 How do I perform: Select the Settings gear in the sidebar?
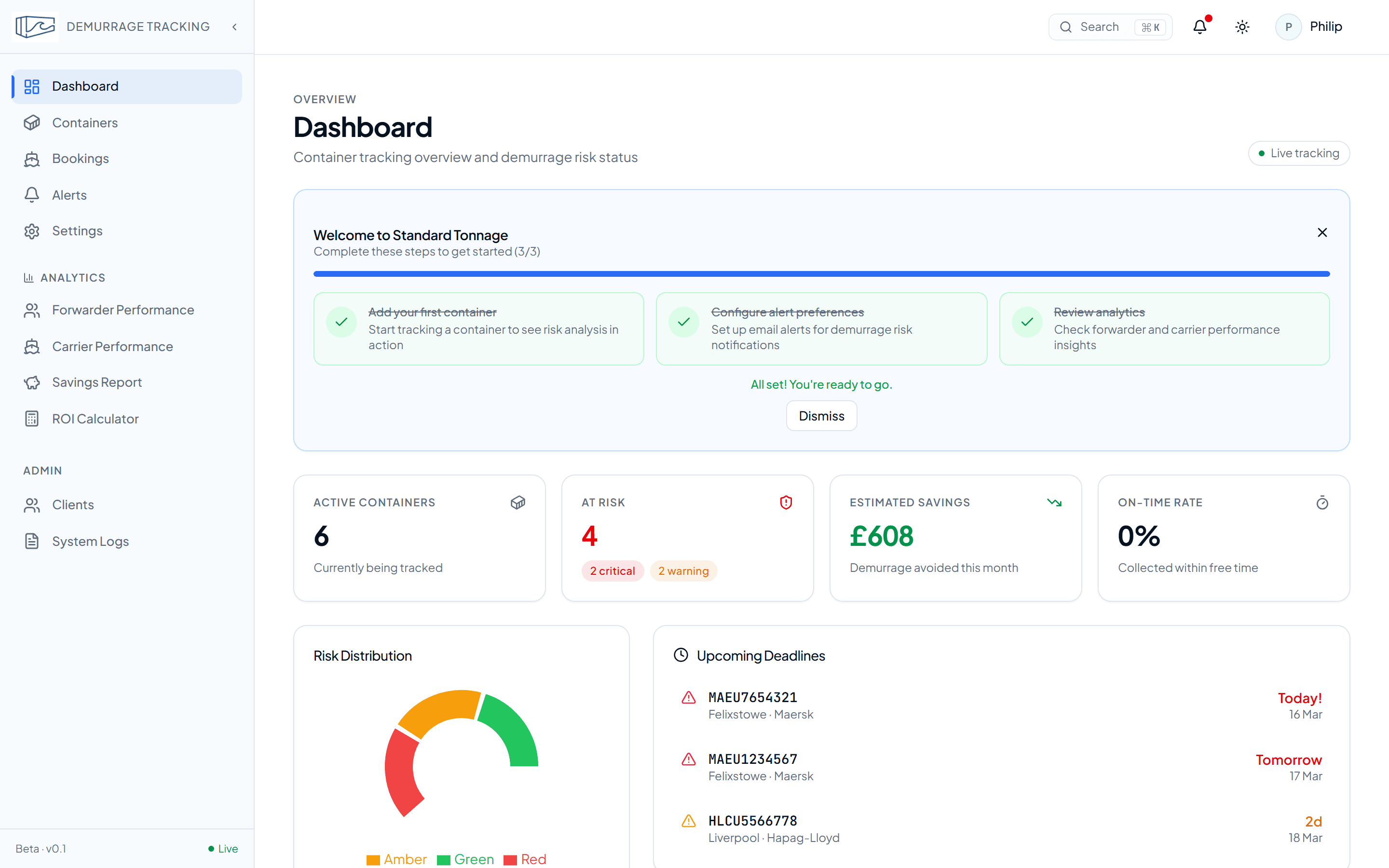pyautogui.click(x=32, y=231)
